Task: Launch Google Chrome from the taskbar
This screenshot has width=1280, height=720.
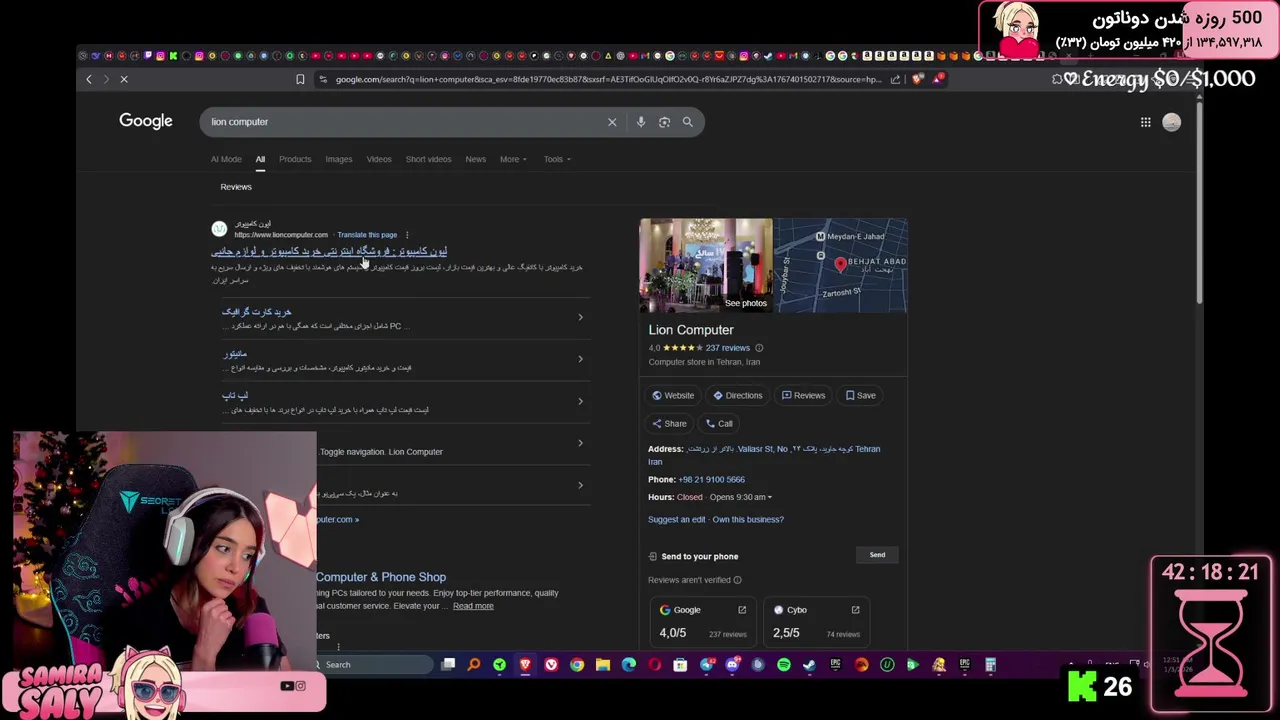Action: 577,665
